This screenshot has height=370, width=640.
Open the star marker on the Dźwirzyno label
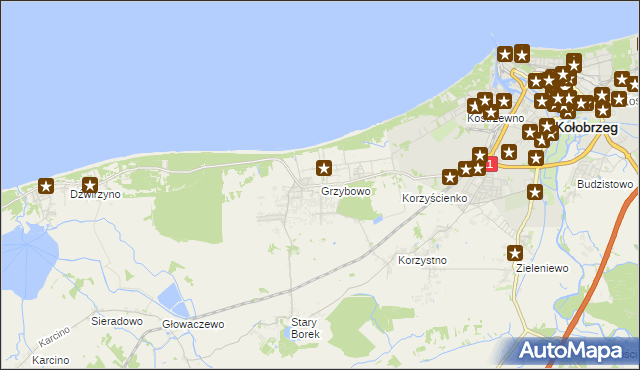pyautogui.click(x=90, y=185)
